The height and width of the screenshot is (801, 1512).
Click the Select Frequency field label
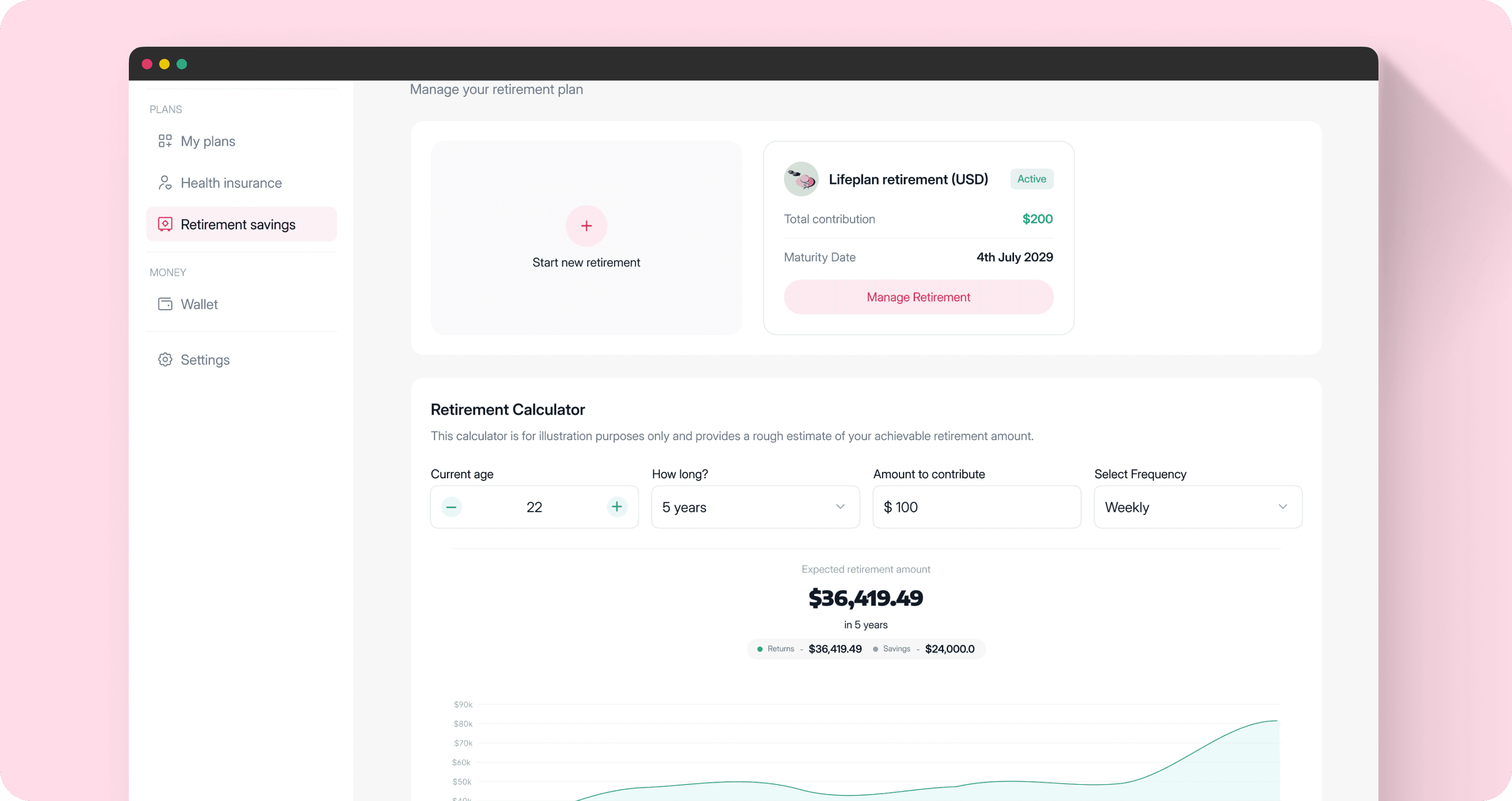tap(1141, 474)
